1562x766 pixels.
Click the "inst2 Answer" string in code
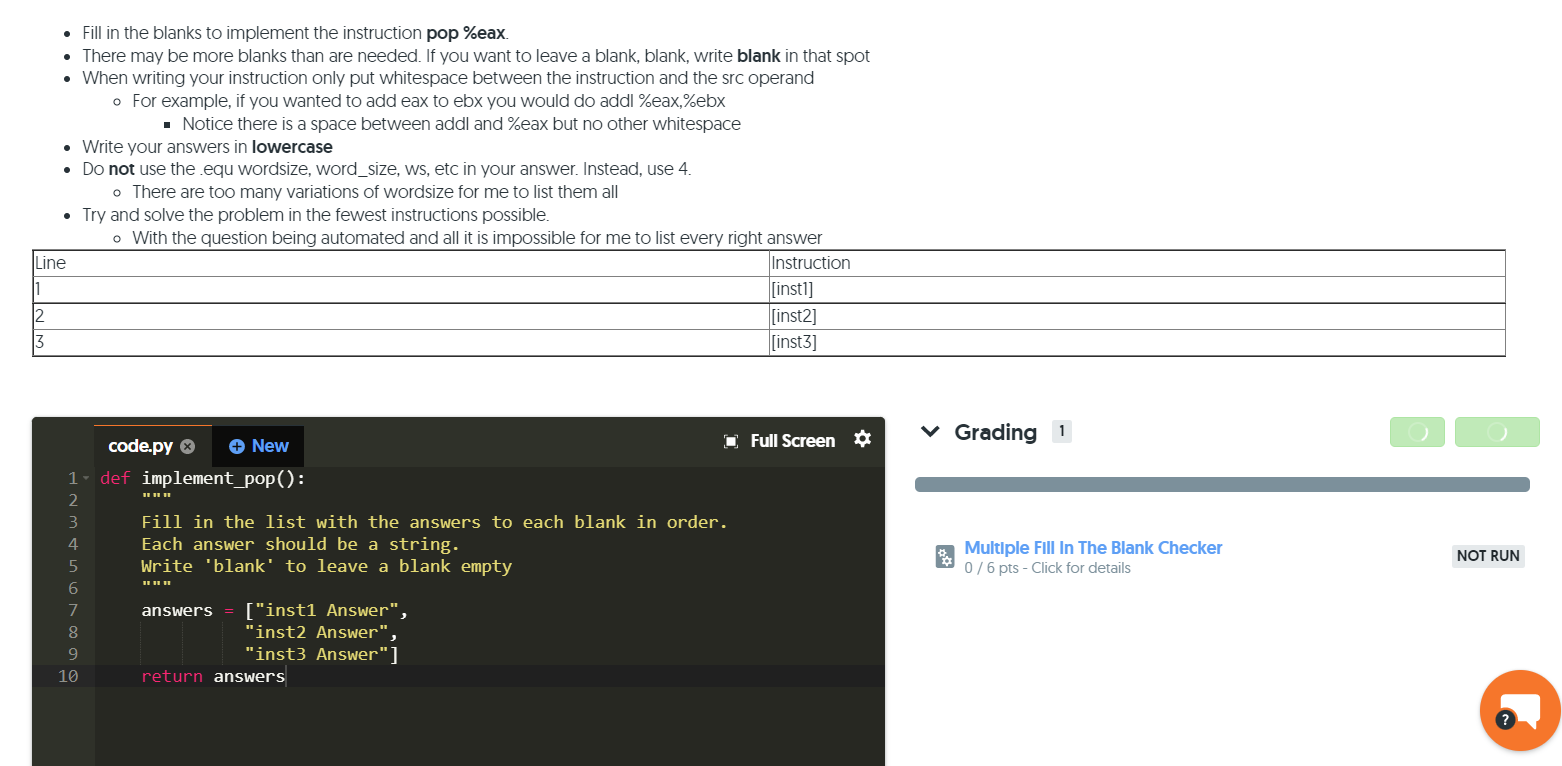[317, 632]
